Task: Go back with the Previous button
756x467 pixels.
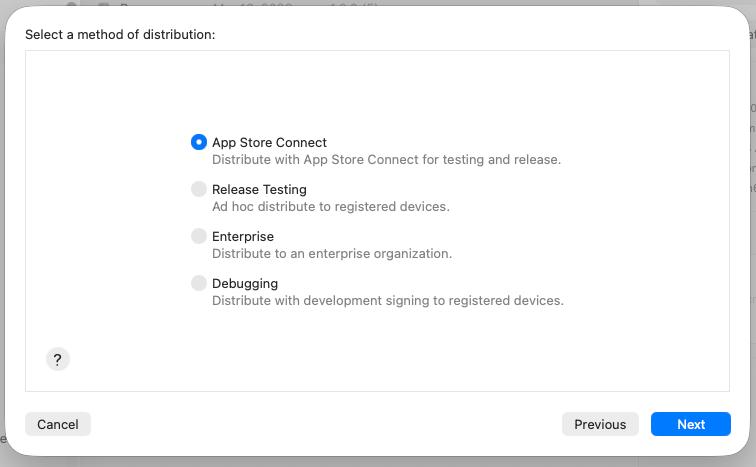Action: (x=600, y=424)
